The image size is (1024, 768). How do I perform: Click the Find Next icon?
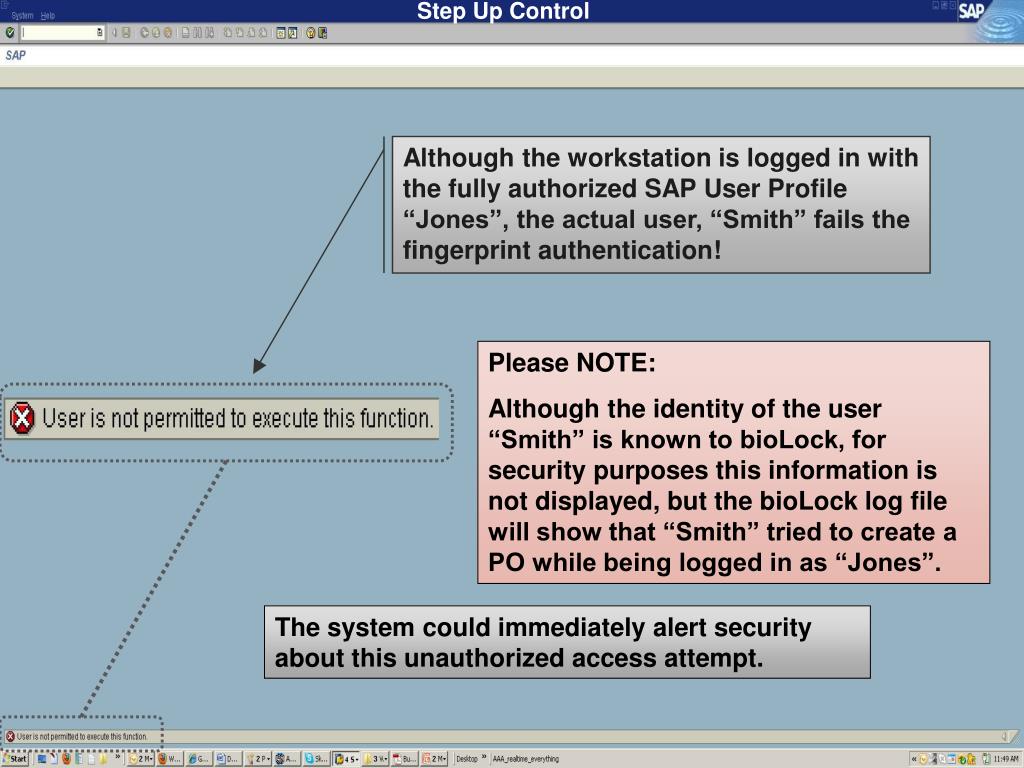(x=210, y=32)
